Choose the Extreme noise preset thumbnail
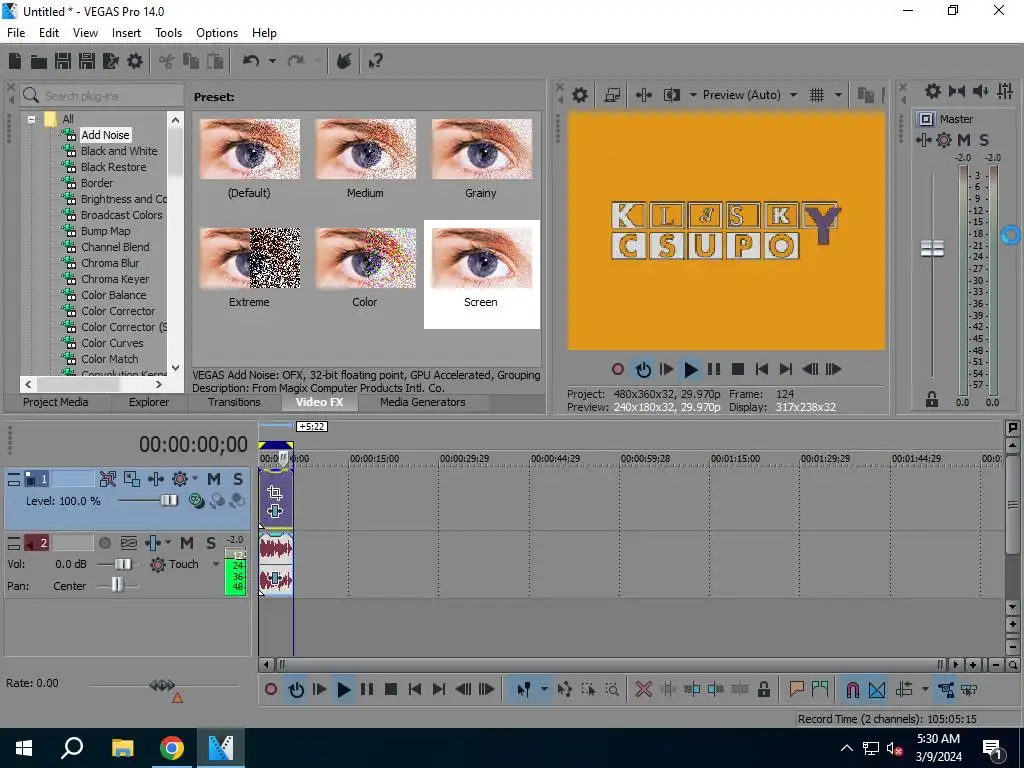Viewport: 1024px width, 768px height. pos(249,259)
